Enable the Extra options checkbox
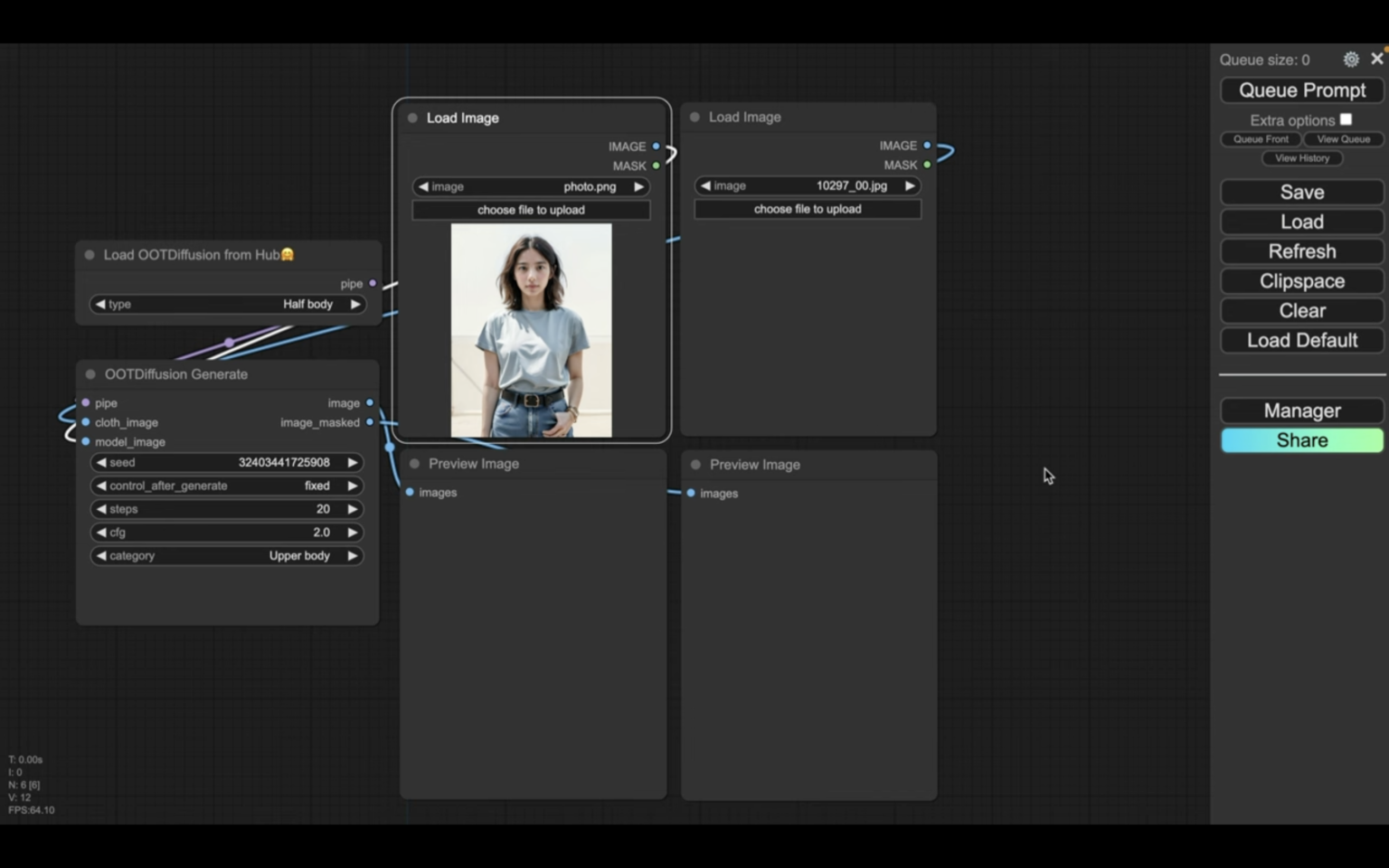The height and width of the screenshot is (868, 1389). pos(1346,119)
